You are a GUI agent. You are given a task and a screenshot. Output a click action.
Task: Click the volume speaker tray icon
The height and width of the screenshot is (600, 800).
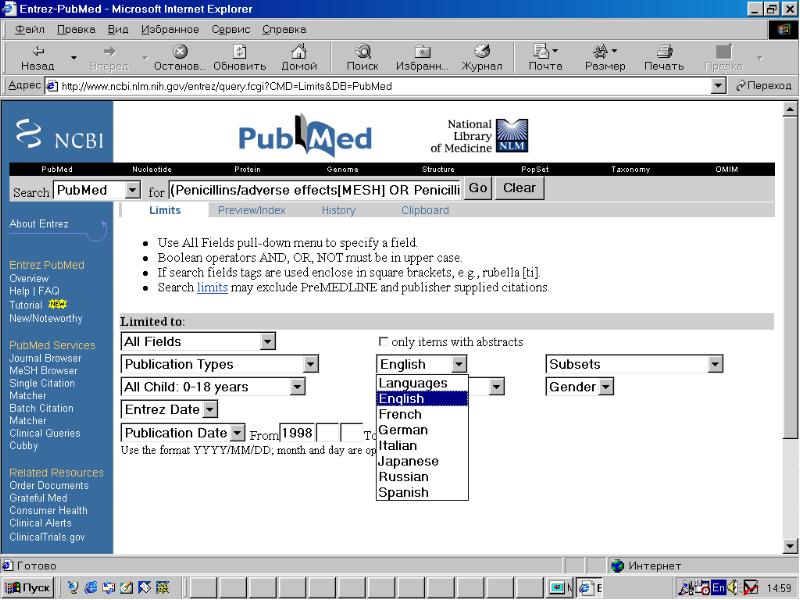coord(733,588)
